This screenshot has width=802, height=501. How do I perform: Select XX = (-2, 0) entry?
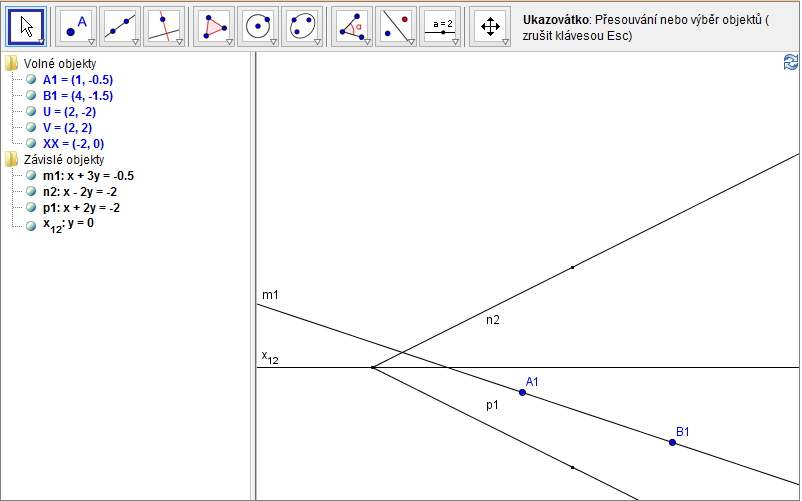[x=74, y=144]
